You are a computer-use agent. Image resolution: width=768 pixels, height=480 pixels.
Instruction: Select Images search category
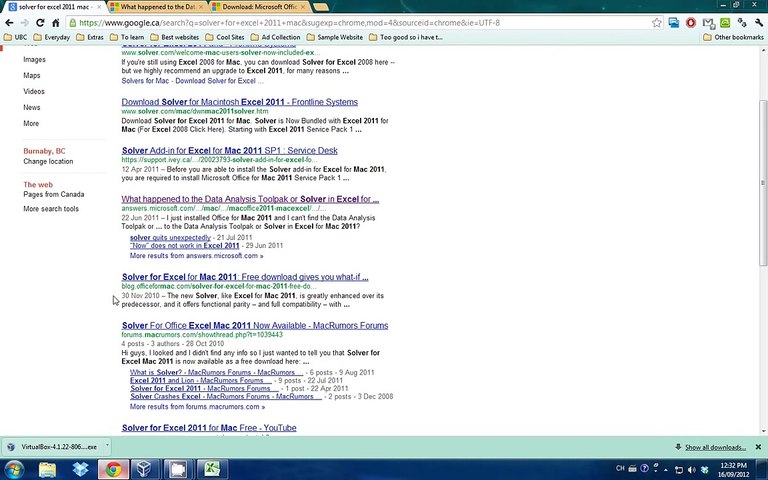34,59
